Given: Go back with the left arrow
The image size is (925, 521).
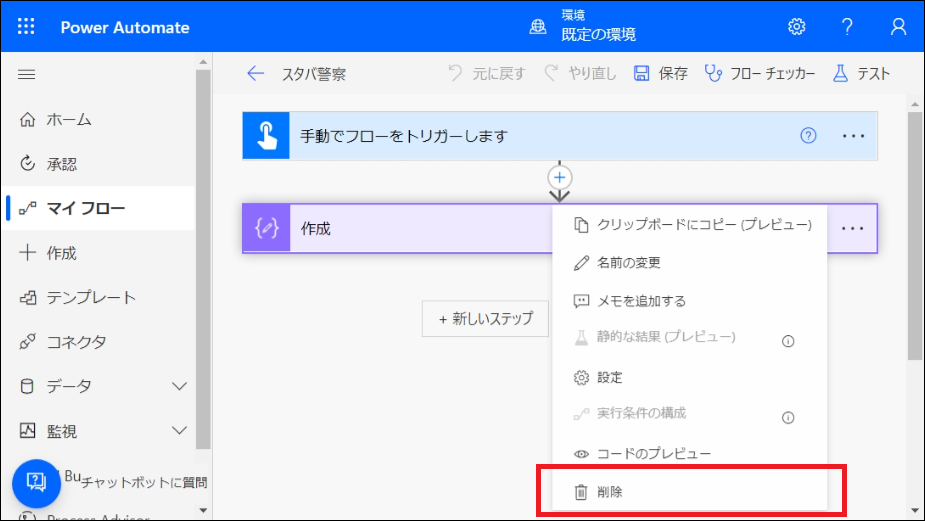Looking at the screenshot, I should tap(255, 73).
